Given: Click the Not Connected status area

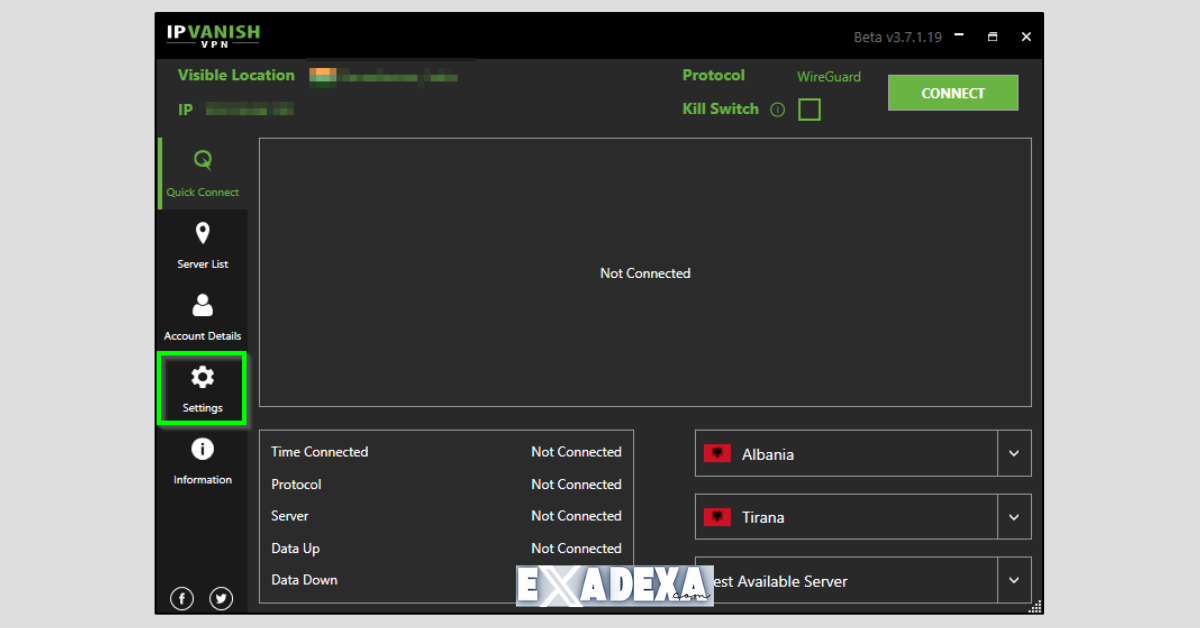Looking at the screenshot, I should [x=645, y=273].
